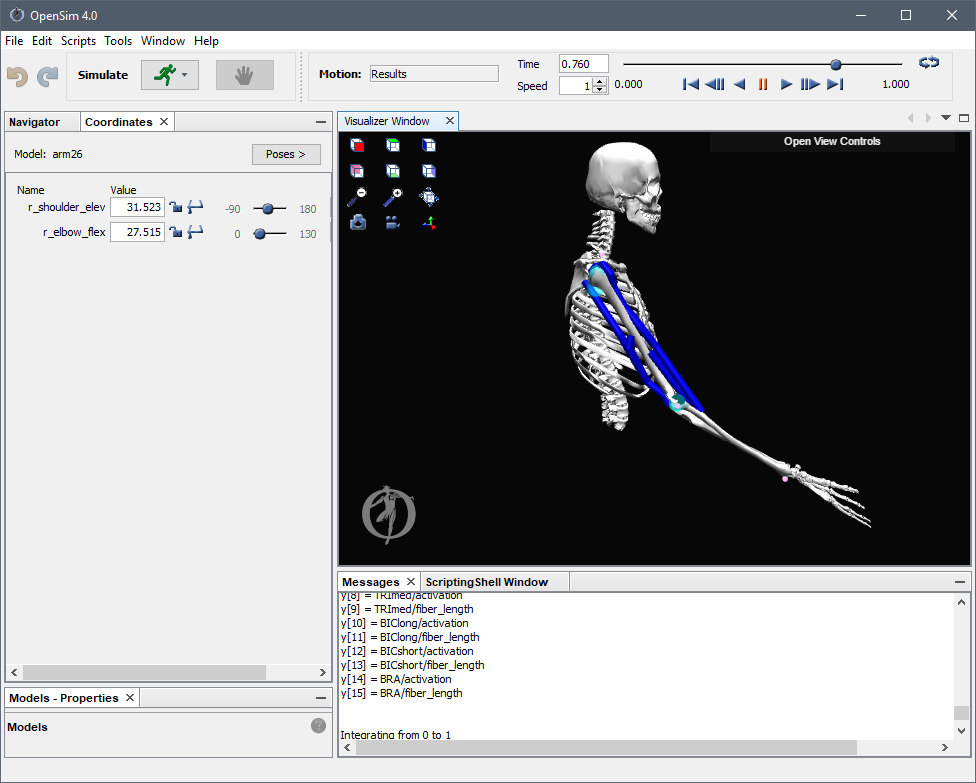
Task: Select the Visualizer Window tab
Action: point(387,121)
